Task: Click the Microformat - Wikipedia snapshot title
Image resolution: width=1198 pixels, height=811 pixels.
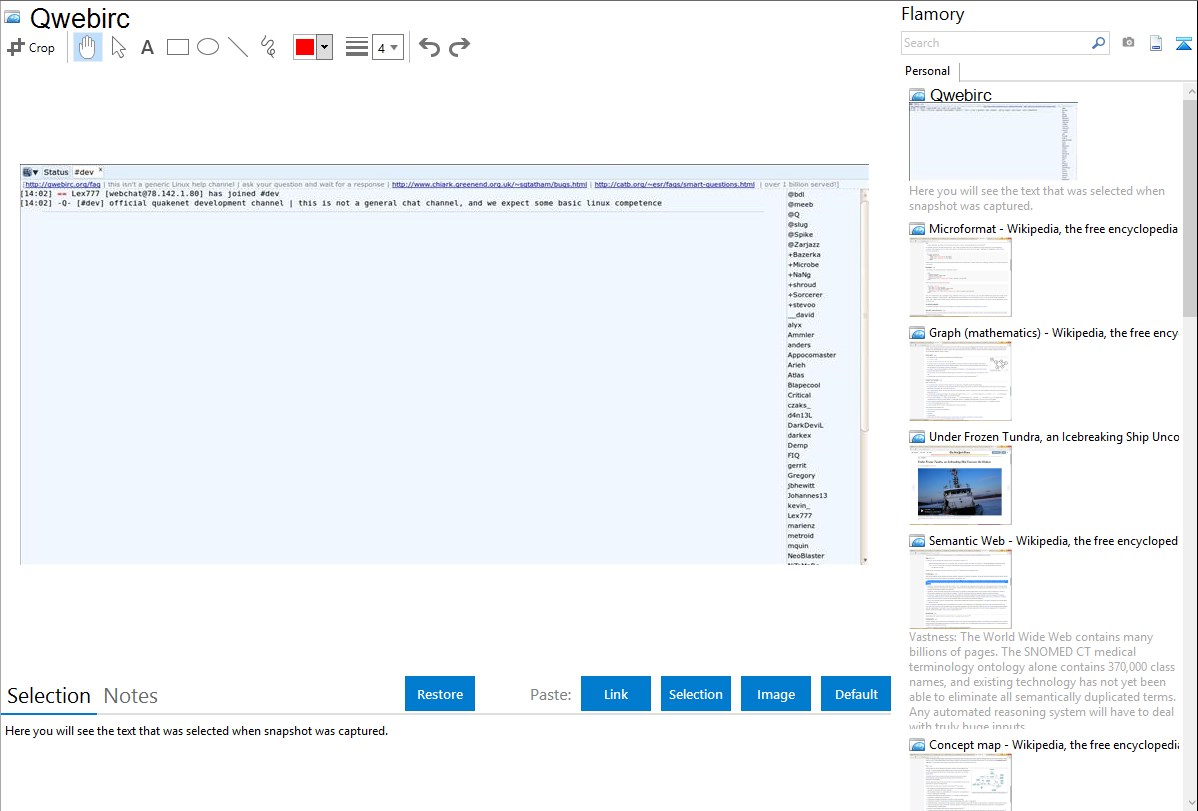Action: (x=1053, y=229)
